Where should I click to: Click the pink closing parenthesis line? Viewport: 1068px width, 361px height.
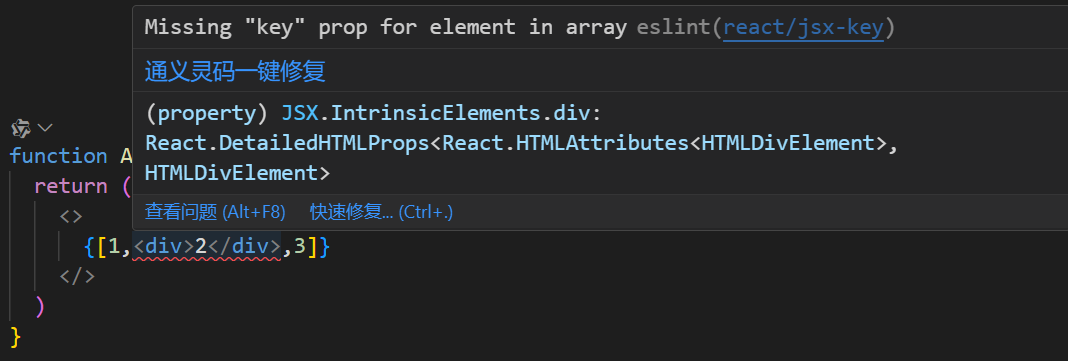pyautogui.click(x=40, y=307)
